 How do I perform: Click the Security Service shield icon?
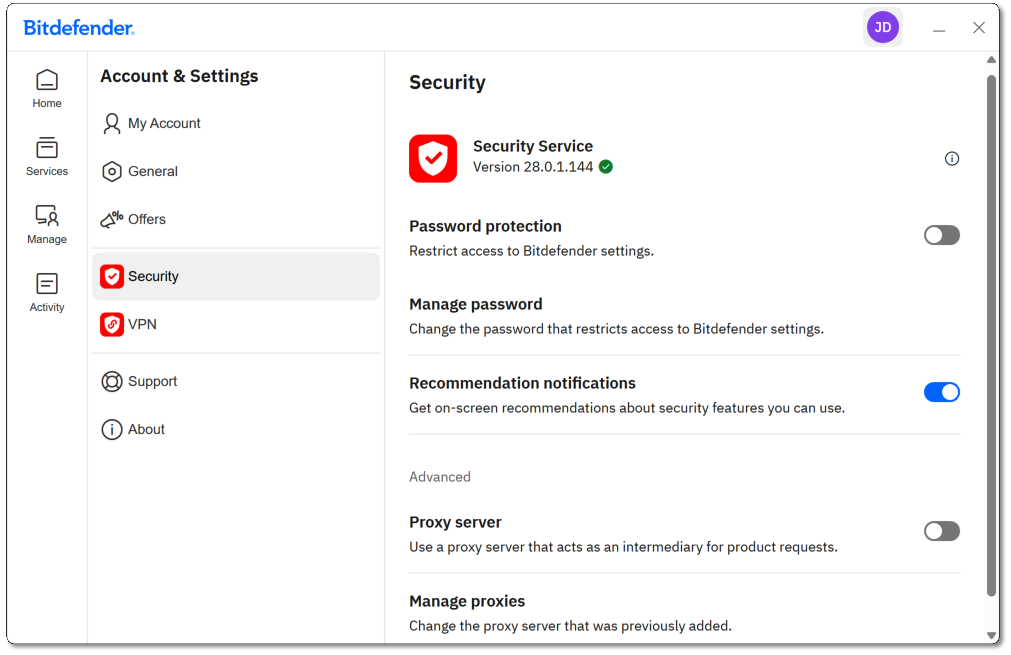(432, 158)
